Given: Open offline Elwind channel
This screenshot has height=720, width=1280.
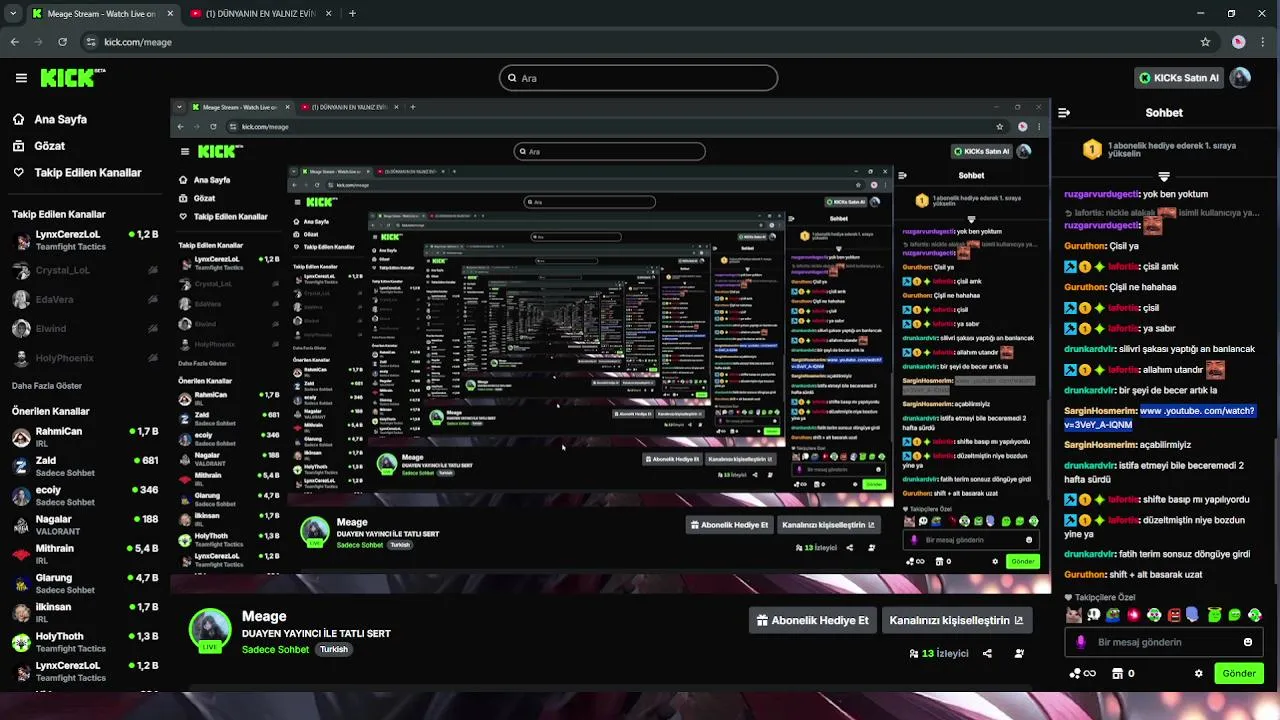Looking at the screenshot, I should click(x=84, y=328).
